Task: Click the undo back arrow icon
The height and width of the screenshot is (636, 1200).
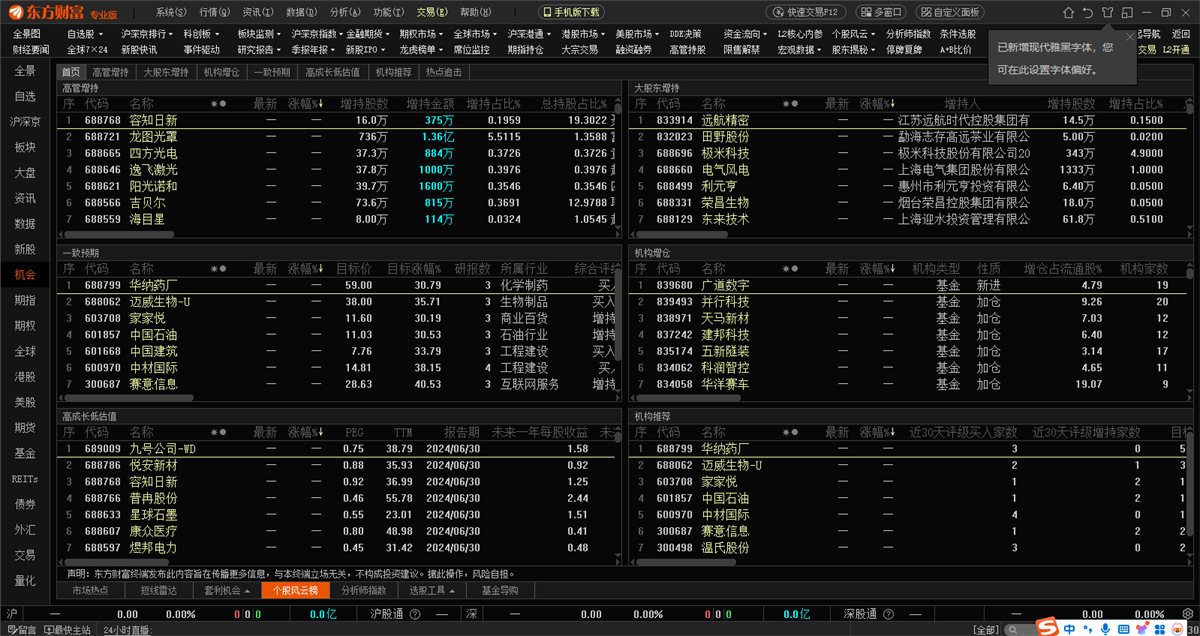Action: point(1088,12)
